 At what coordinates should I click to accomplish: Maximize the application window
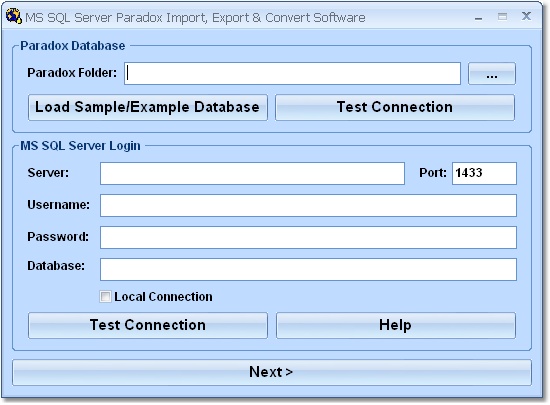click(502, 16)
